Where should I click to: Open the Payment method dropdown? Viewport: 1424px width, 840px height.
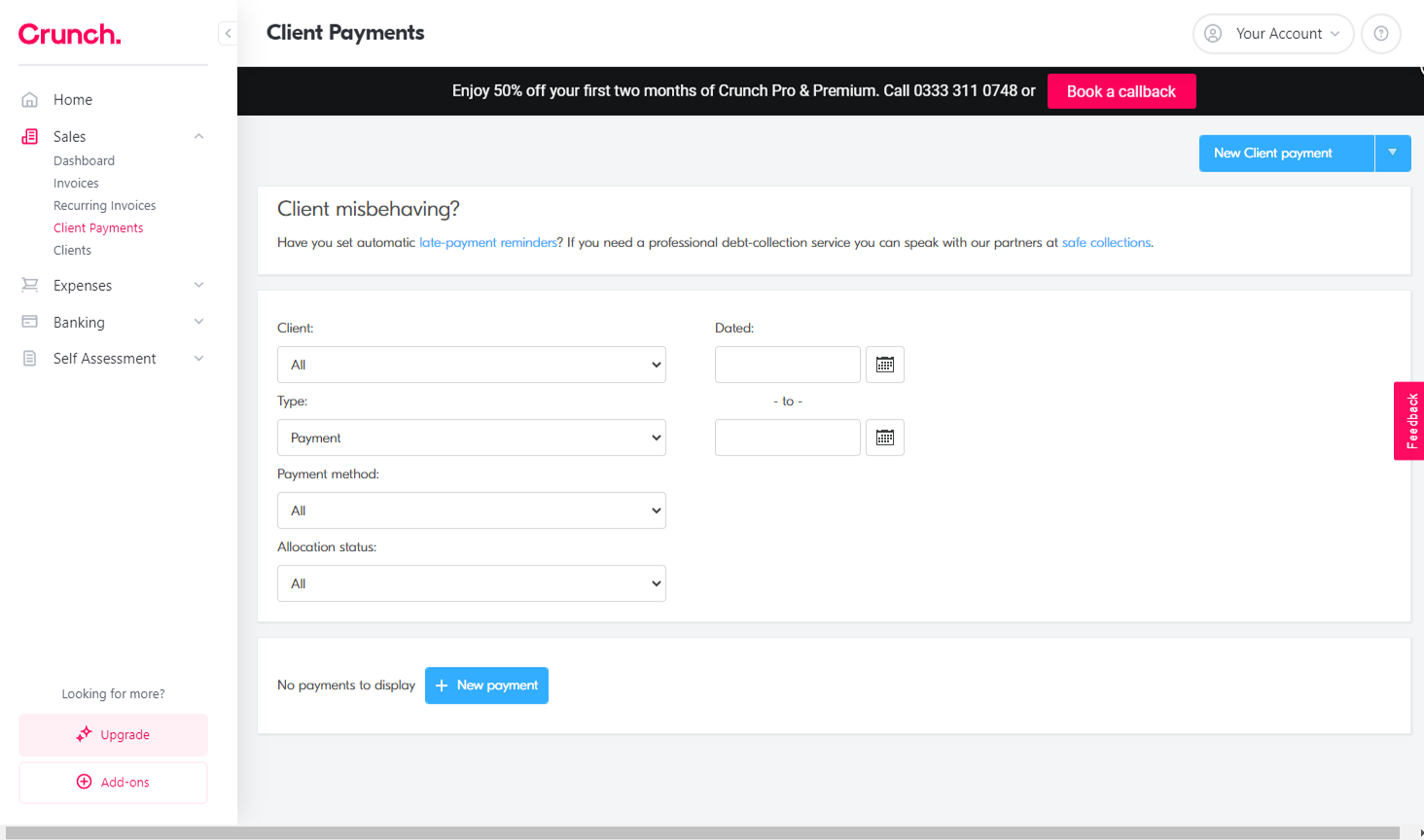(x=471, y=510)
